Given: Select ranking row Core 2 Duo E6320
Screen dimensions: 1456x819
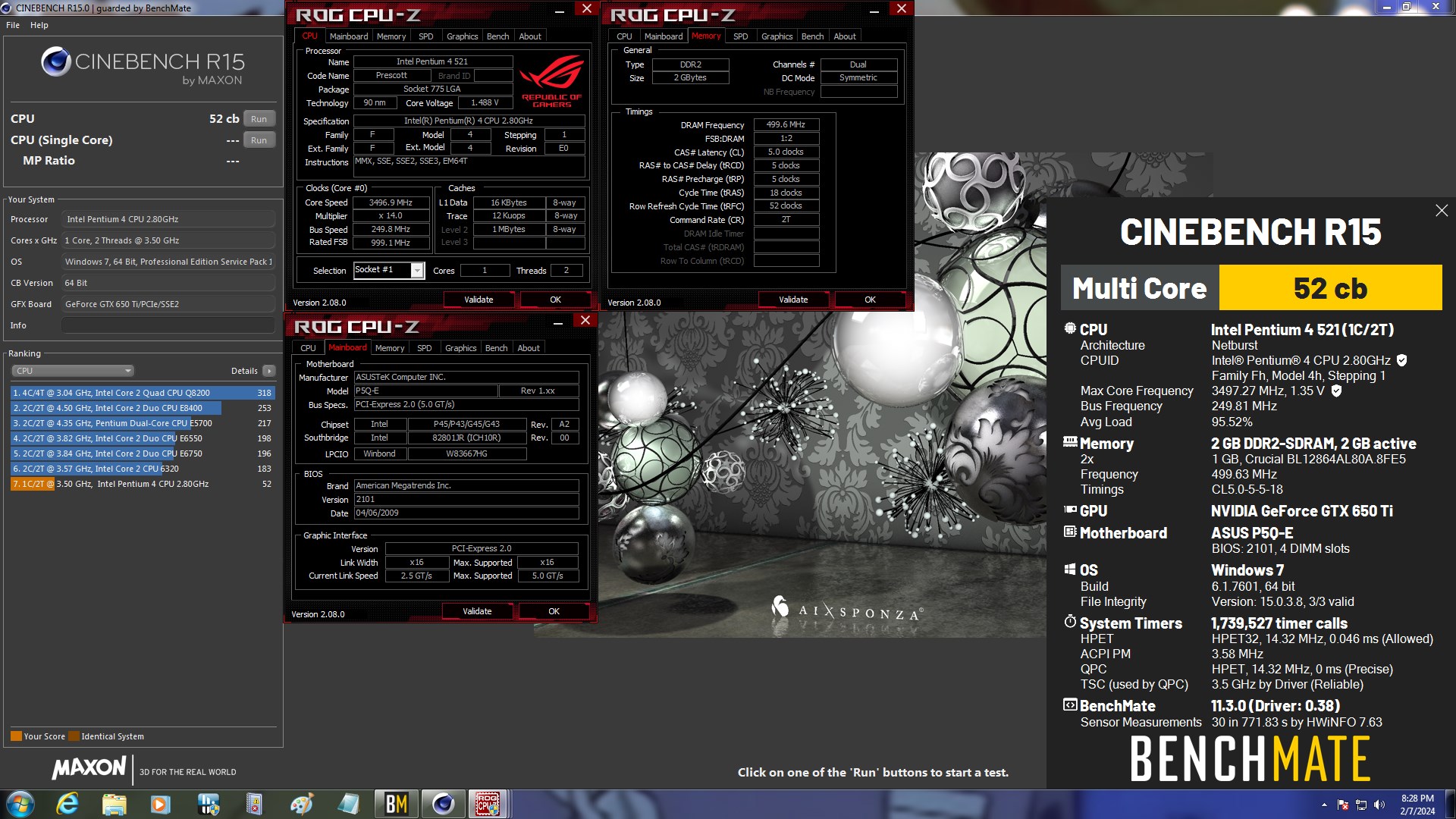Looking at the screenshot, I should click(143, 469).
